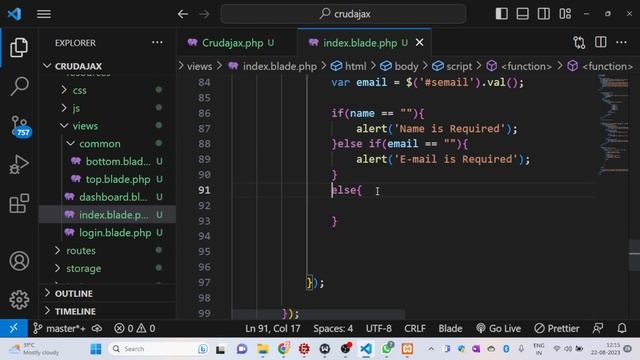Click line number 91 in gutter

click(x=204, y=190)
